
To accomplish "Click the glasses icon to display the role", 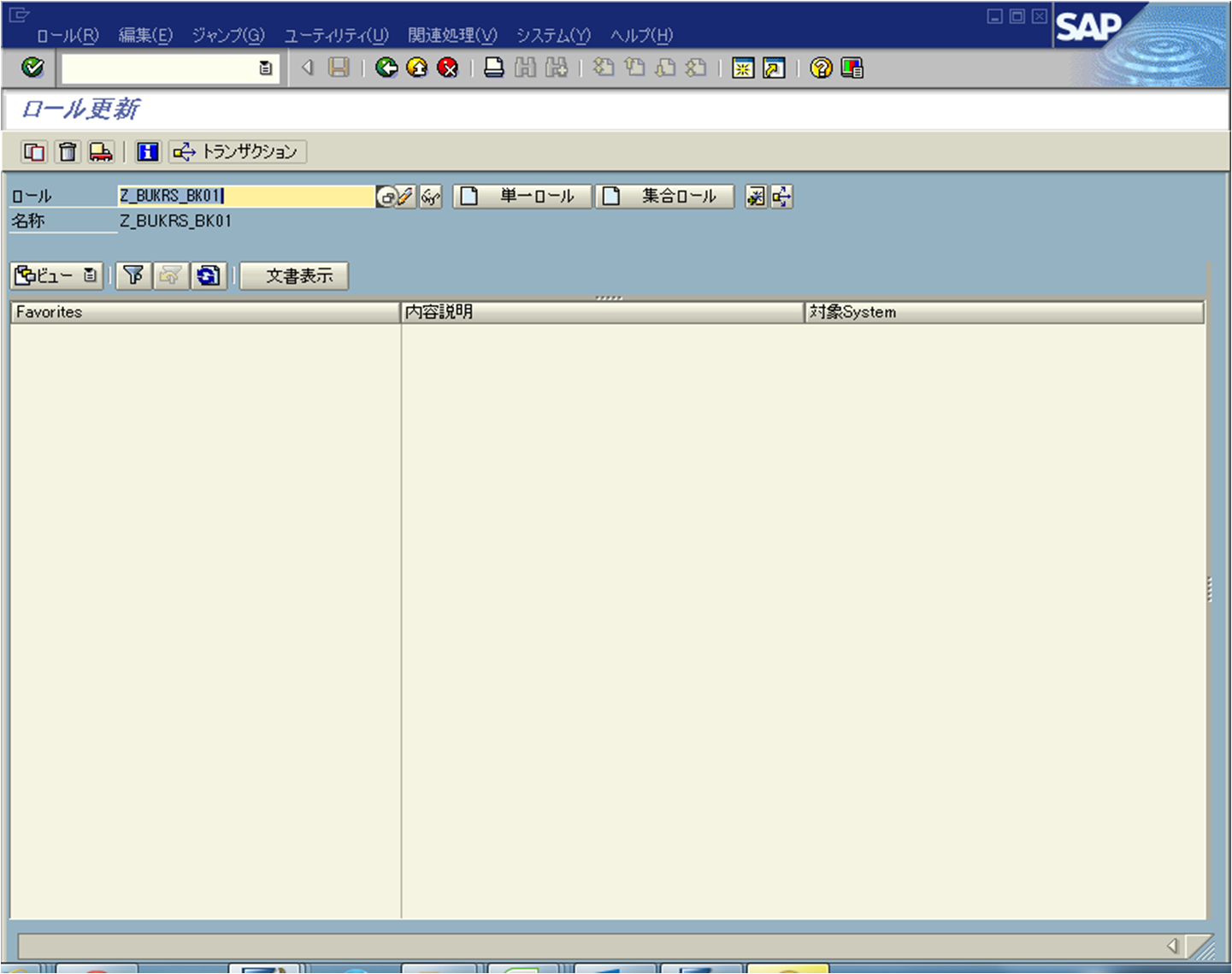I will [430, 196].
